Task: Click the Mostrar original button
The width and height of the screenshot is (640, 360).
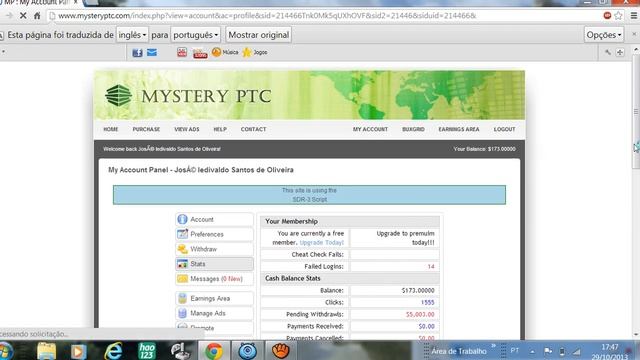Action: [x=259, y=35]
